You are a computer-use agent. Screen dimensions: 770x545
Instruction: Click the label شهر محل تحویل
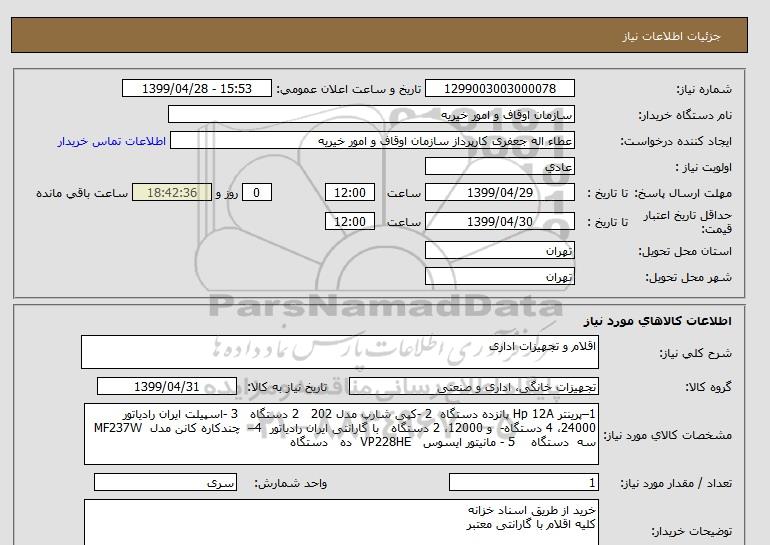pos(688,277)
